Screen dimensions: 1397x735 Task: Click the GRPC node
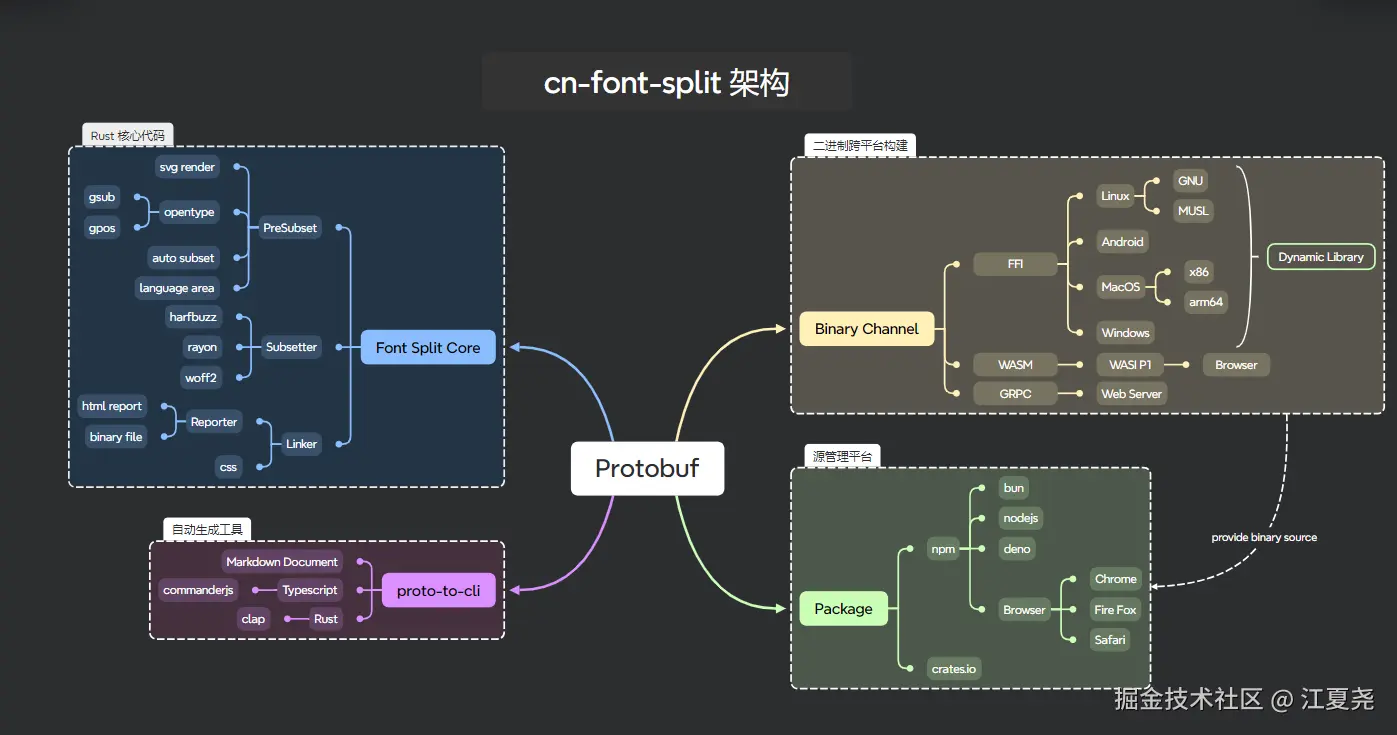point(1015,394)
